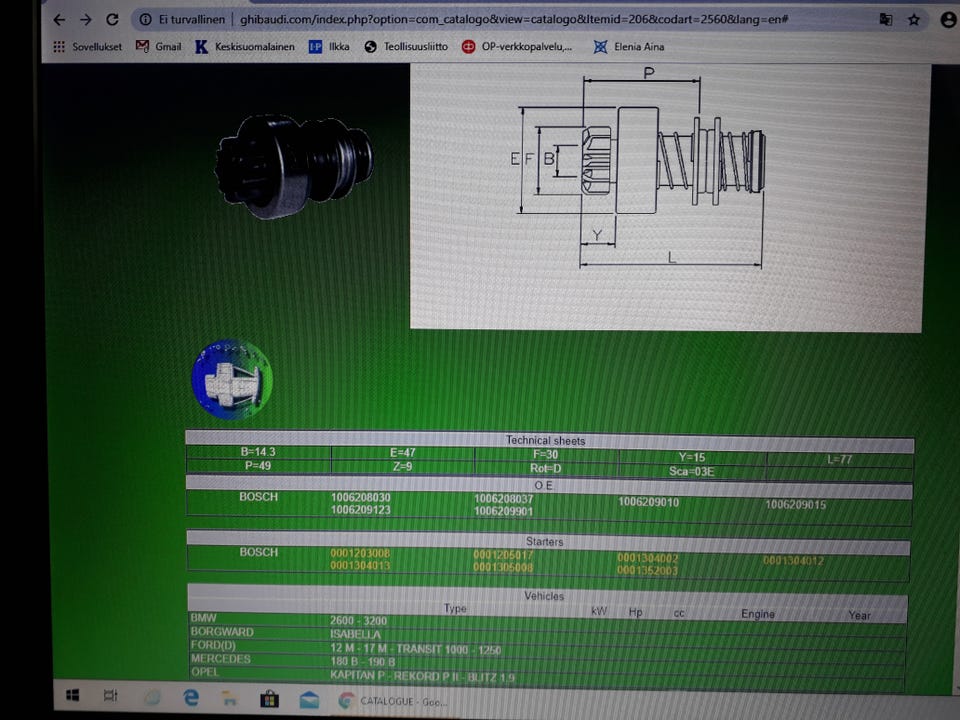Click OE number 1006209015
Screen dimensions: 960x720
click(796, 505)
